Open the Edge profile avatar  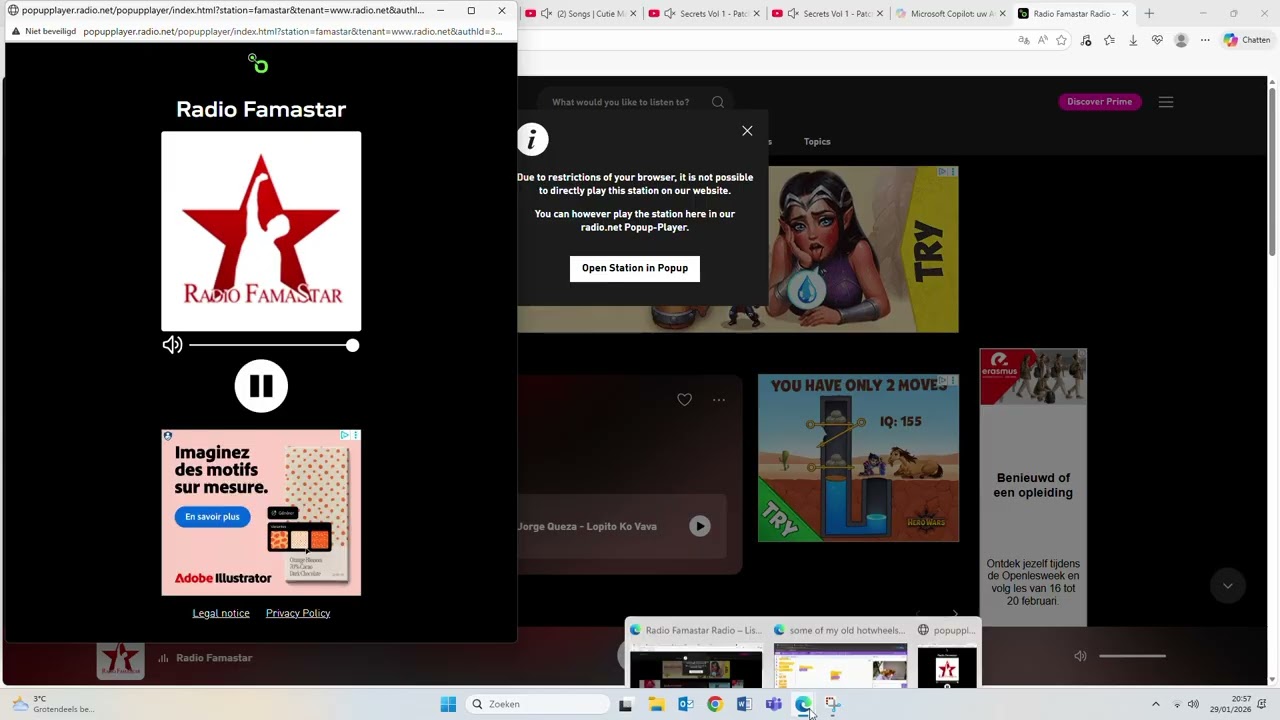(x=1181, y=40)
